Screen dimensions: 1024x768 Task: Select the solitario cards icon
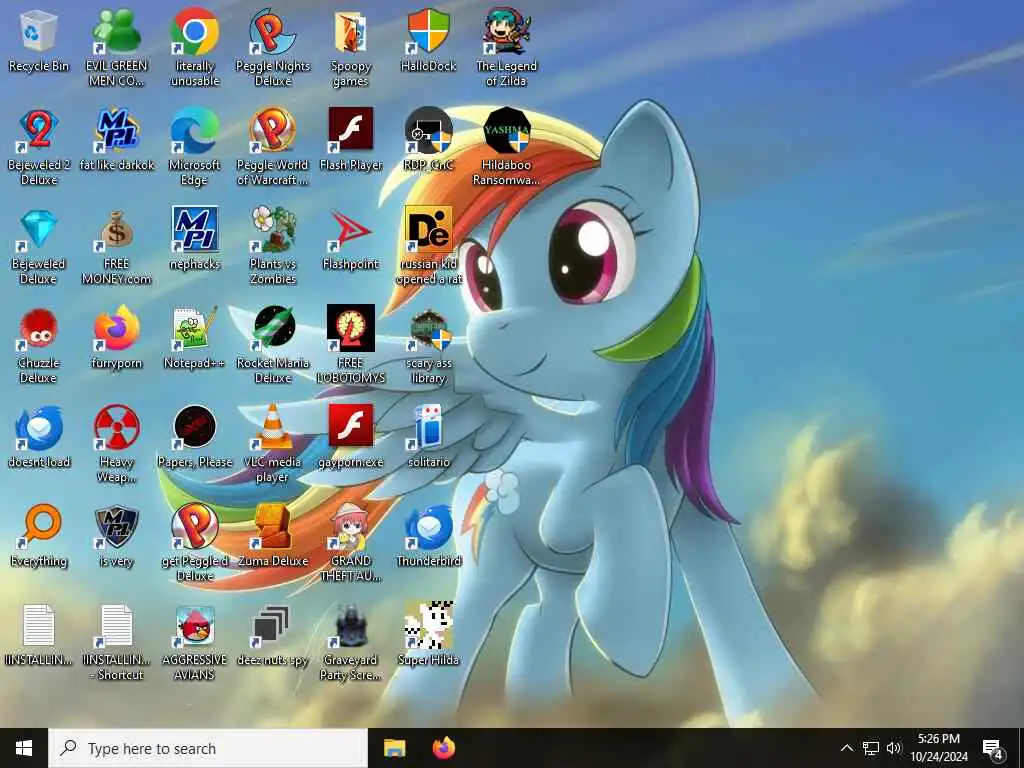pos(428,428)
